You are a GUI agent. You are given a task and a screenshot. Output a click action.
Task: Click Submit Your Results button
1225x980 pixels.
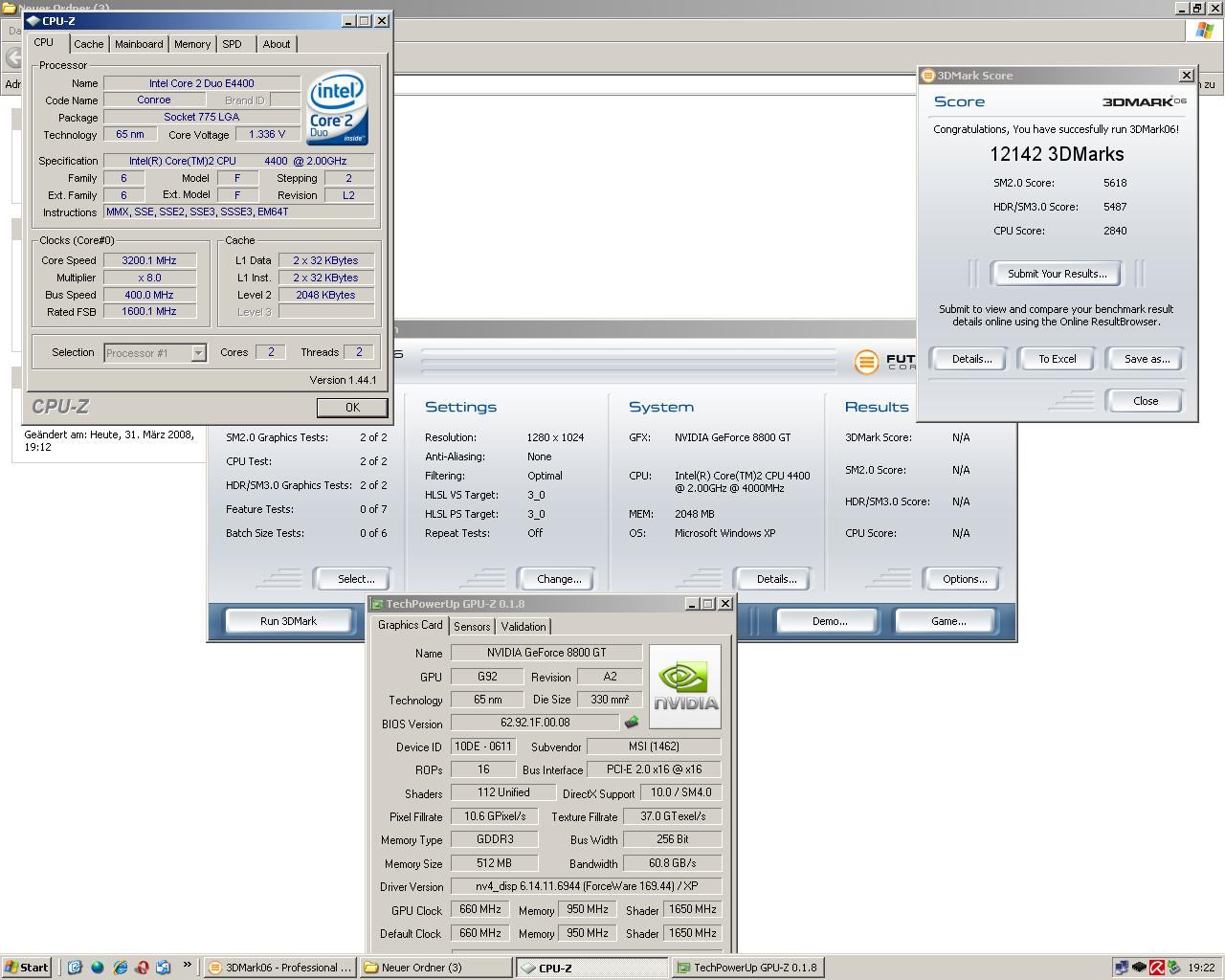coord(1057,274)
